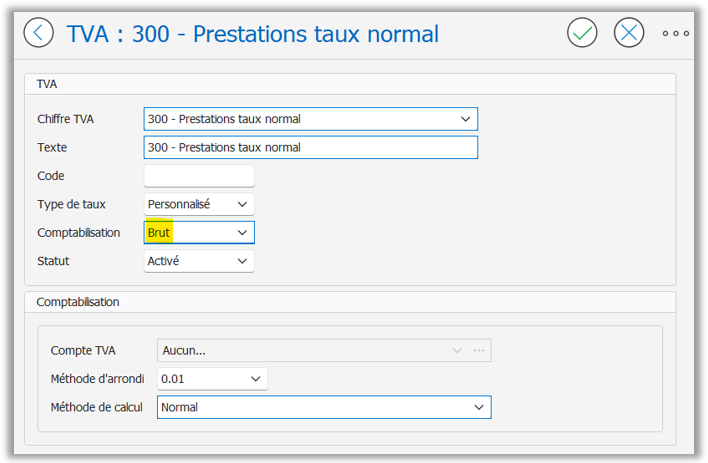Open the Méthode d'arrondi 0.01 dropdown
708x463 pixels.
[212, 379]
